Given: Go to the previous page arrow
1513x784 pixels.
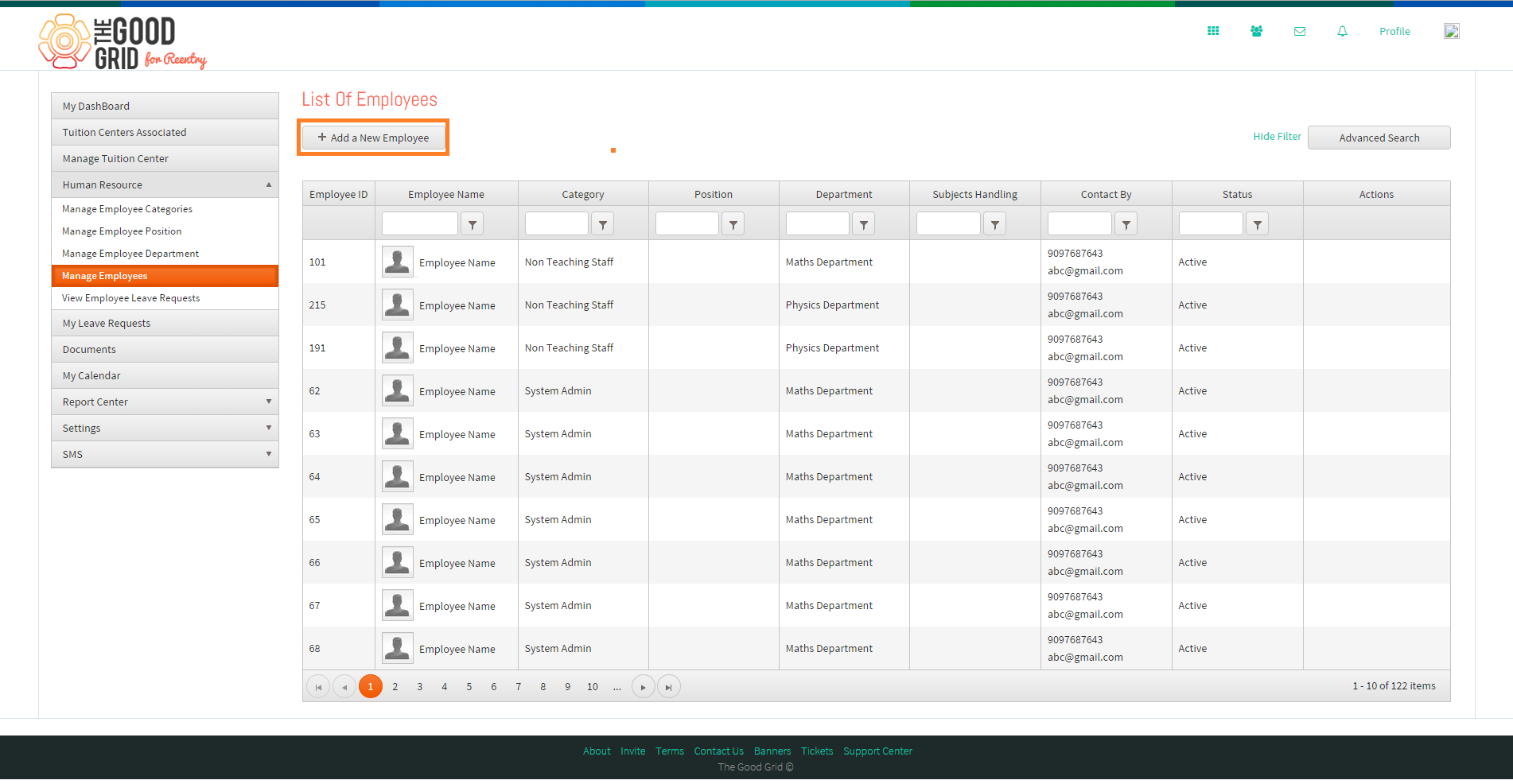Looking at the screenshot, I should pos(344,687).
